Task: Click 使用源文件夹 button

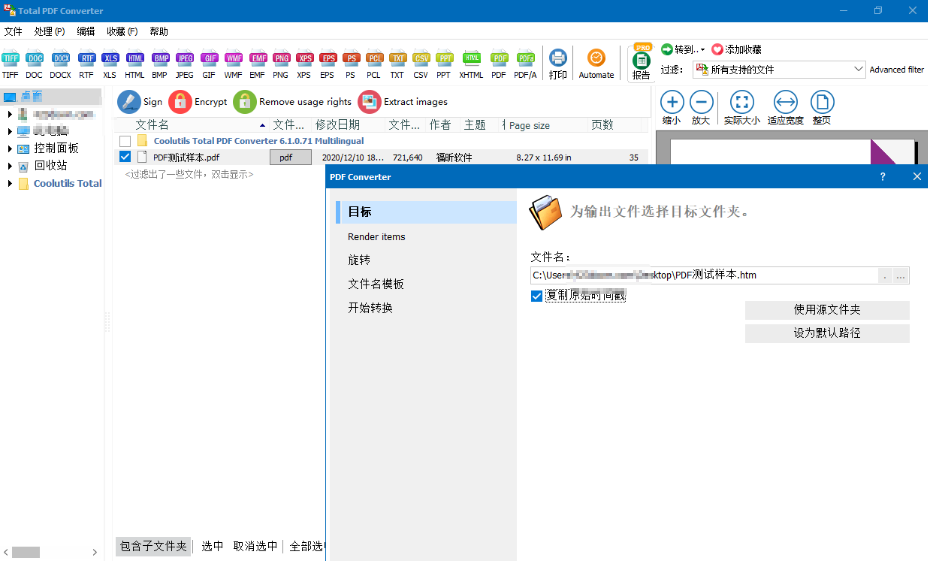Action: click(x=827, y=310)
